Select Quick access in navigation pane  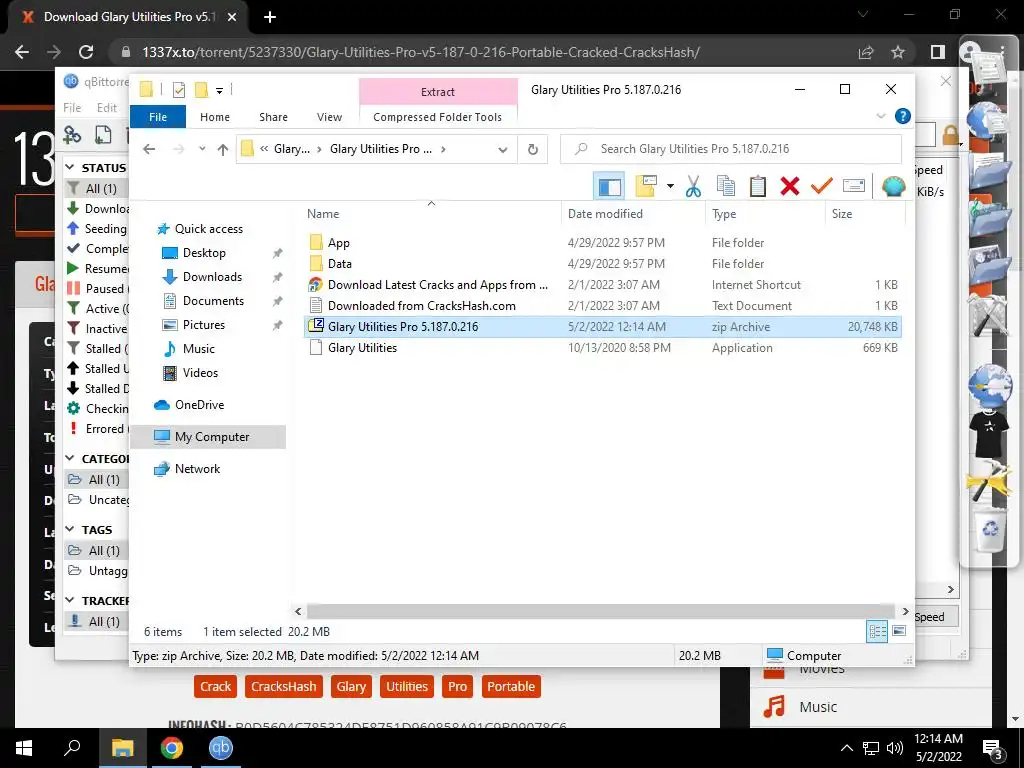pyautogui.click(x=208, y=229)
